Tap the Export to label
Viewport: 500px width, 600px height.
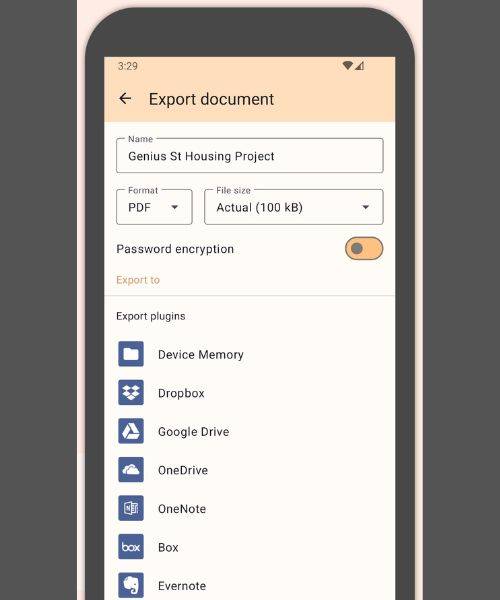(x=138, y=280)
